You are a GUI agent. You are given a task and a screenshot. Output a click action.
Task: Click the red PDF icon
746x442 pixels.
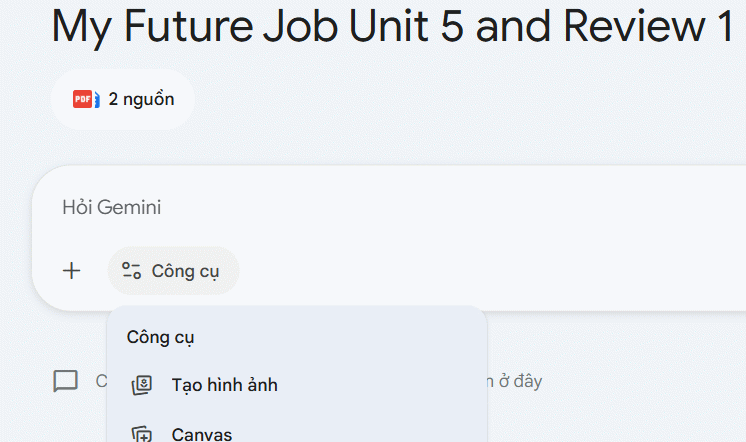click(81, 99)
